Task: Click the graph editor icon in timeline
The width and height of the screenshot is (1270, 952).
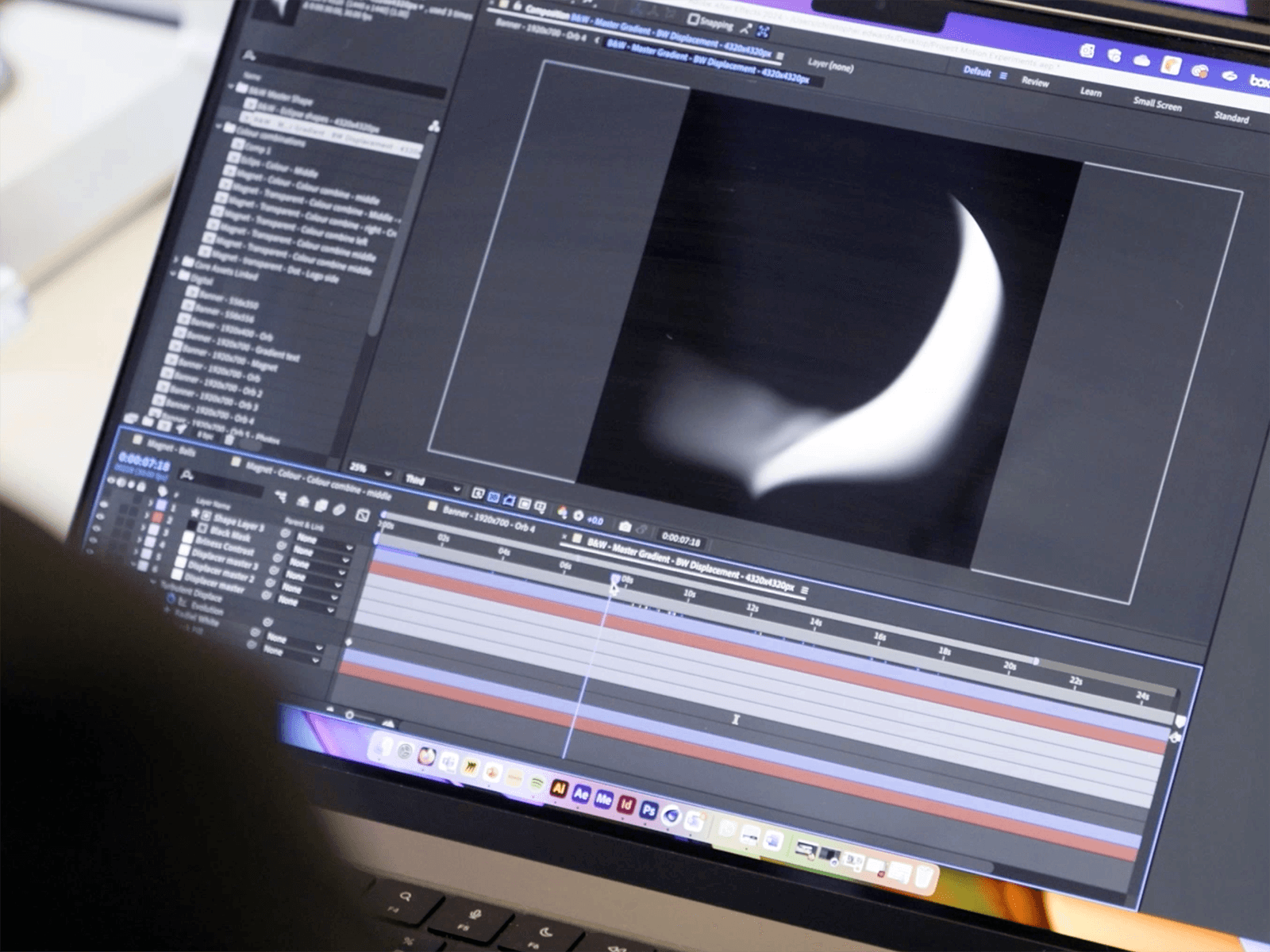Action: tap(362, 515)
